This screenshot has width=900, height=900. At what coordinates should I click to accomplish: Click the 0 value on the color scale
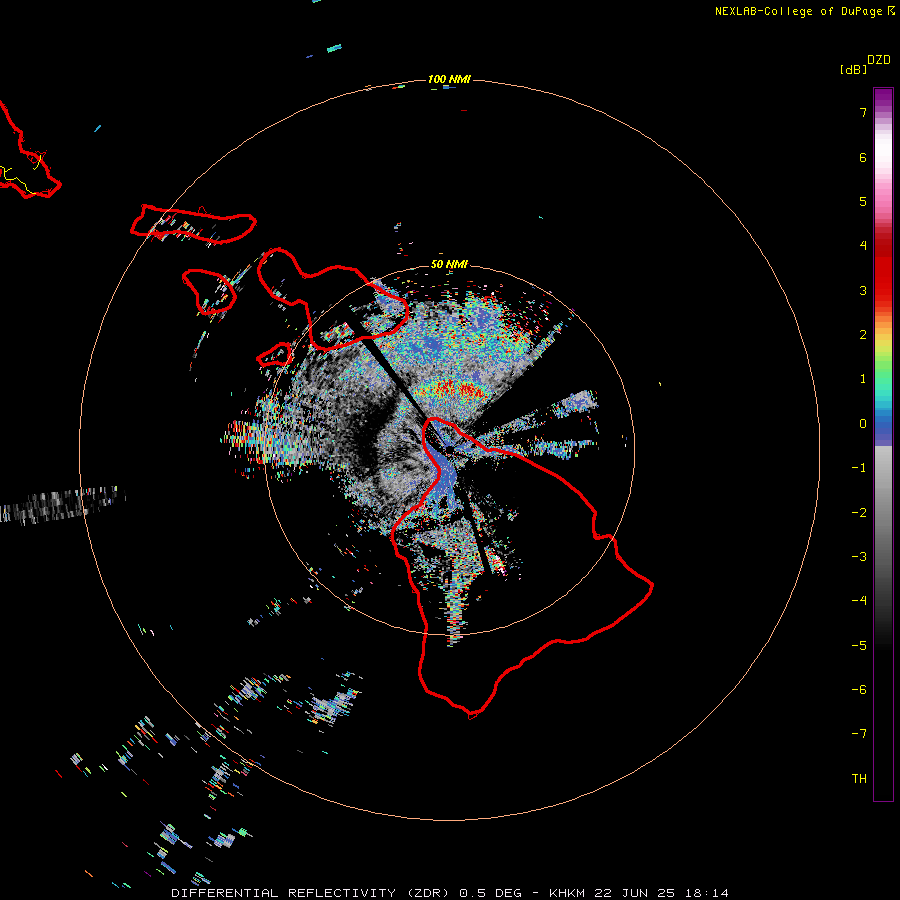pos(863,424)
